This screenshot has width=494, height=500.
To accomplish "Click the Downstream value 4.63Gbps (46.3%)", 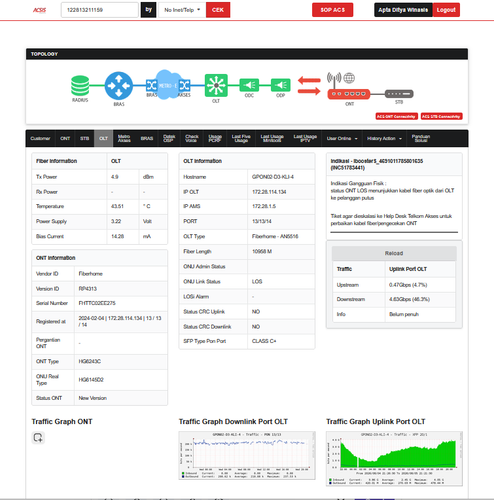I will click(x=409, y=299).
